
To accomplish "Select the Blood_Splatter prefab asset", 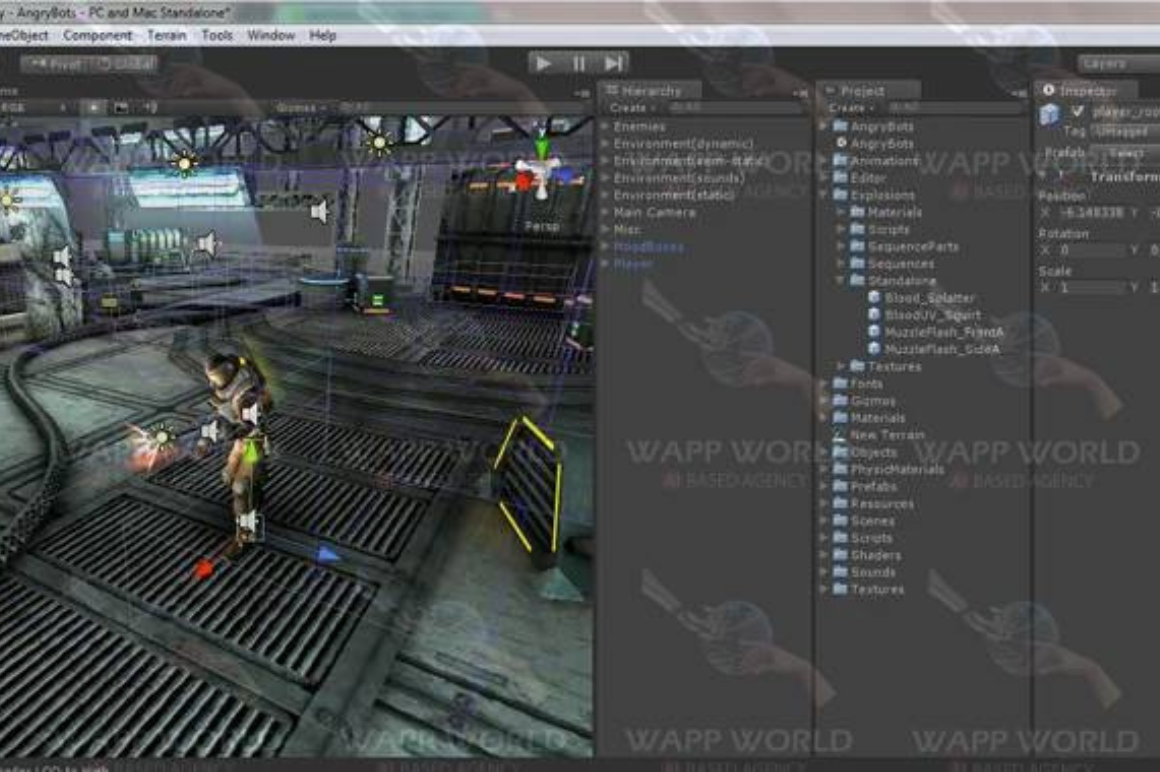I will (x=928, y=298).
